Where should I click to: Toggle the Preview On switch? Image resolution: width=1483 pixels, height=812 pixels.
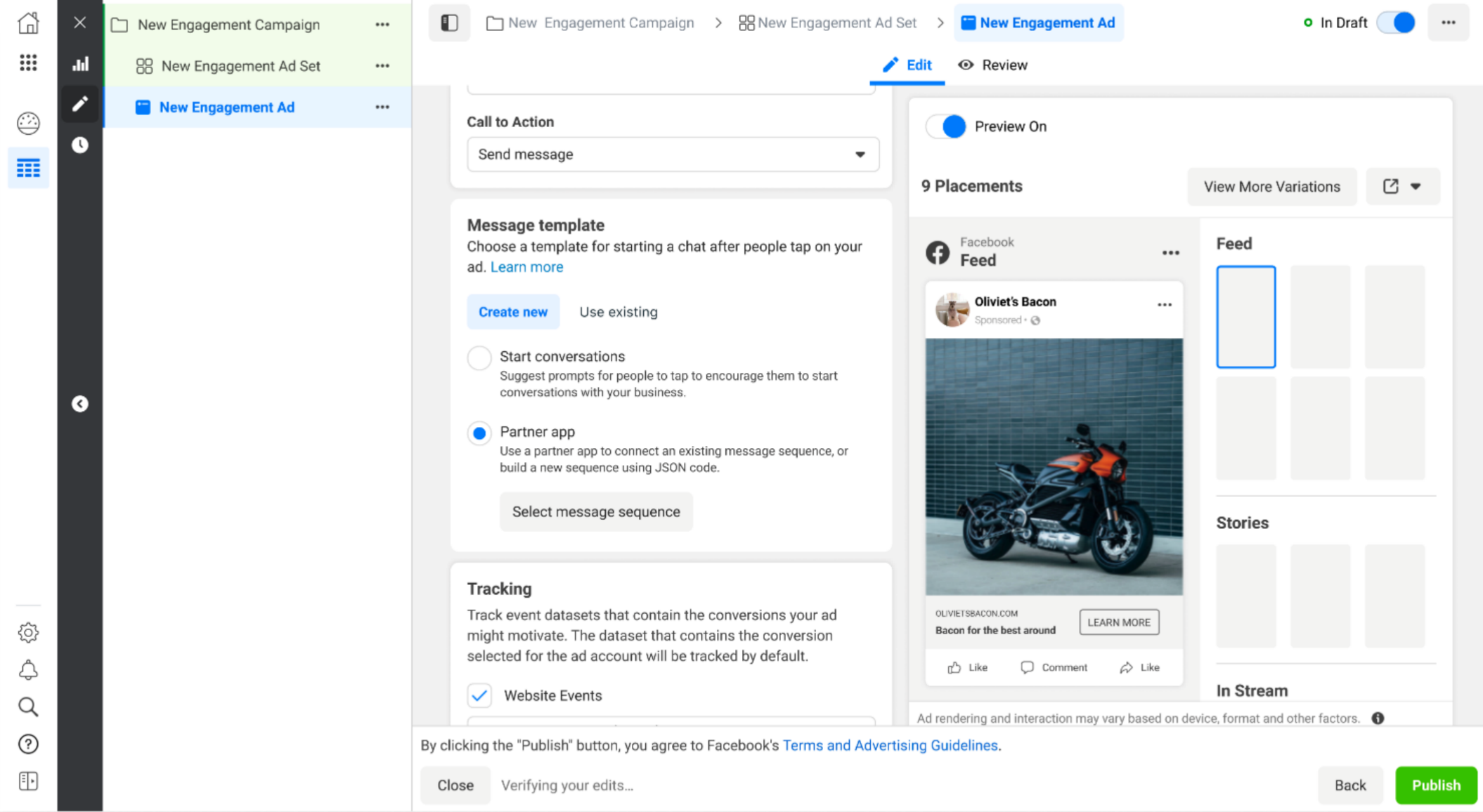(946, 126)
